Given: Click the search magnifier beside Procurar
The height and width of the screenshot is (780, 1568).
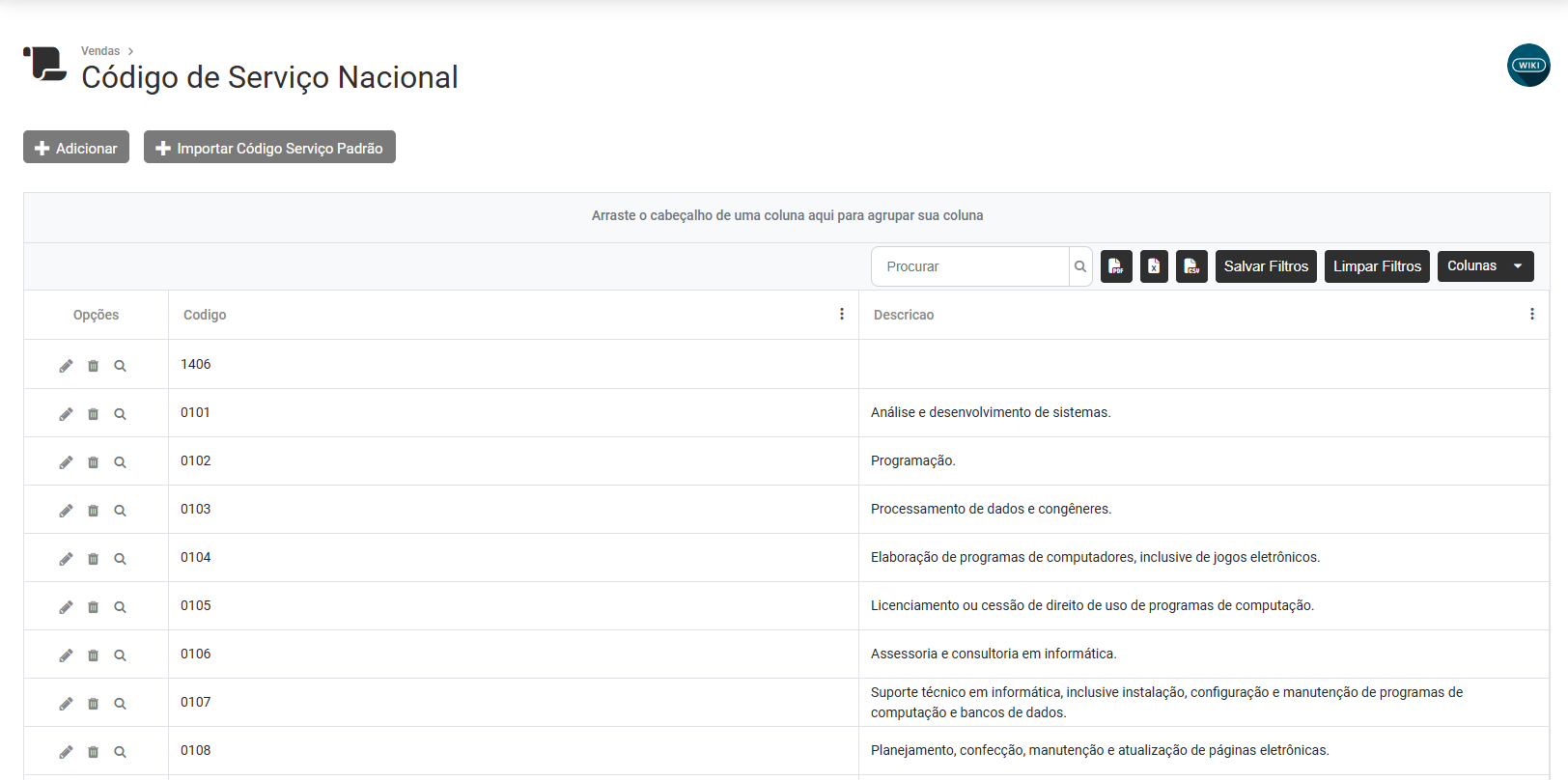Looking at the screenshot, I should pyautogui.click(x=1080, y=266).
